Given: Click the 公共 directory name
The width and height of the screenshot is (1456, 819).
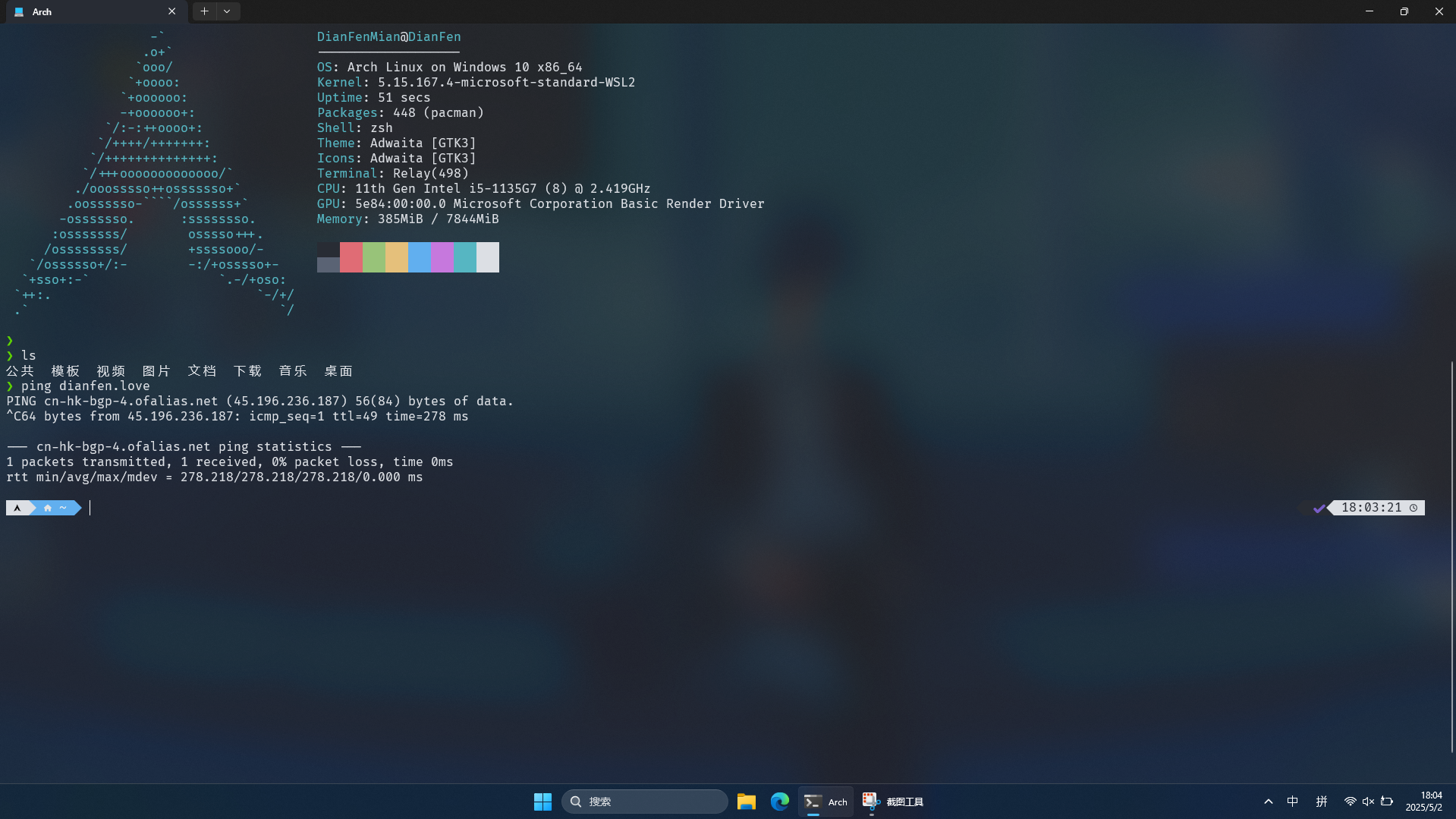Looking at the screenshot, I should [20, 370].
